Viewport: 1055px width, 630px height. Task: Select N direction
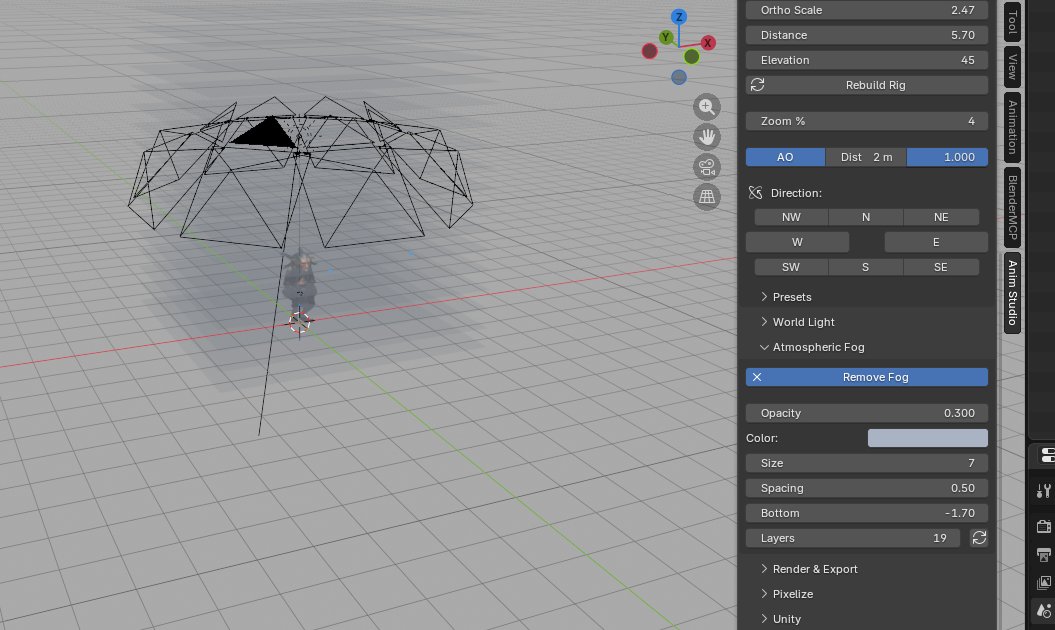tap(866, 217)
